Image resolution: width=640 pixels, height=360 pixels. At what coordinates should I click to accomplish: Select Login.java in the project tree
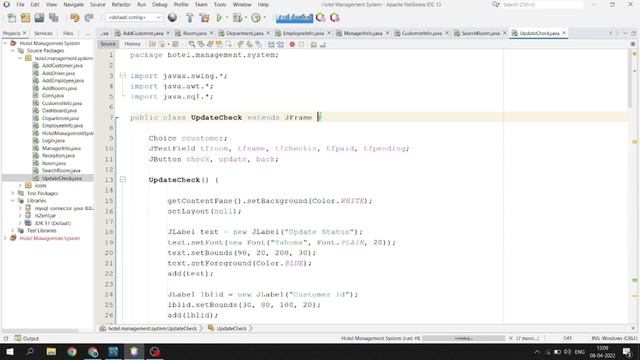[53, 140]
